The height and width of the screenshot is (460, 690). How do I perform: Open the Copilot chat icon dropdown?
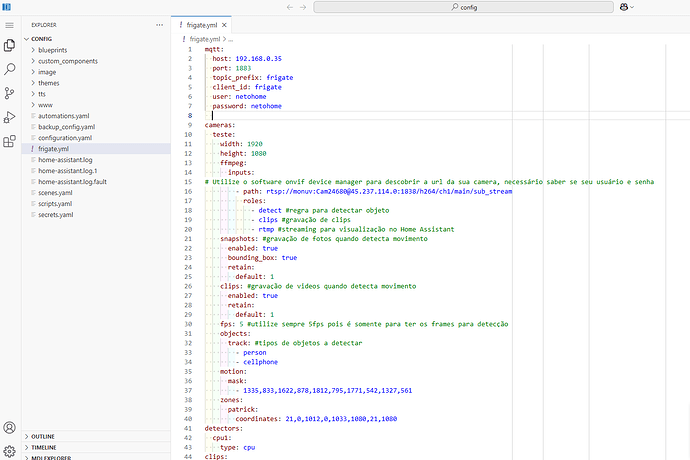click(x=627, y=7)
